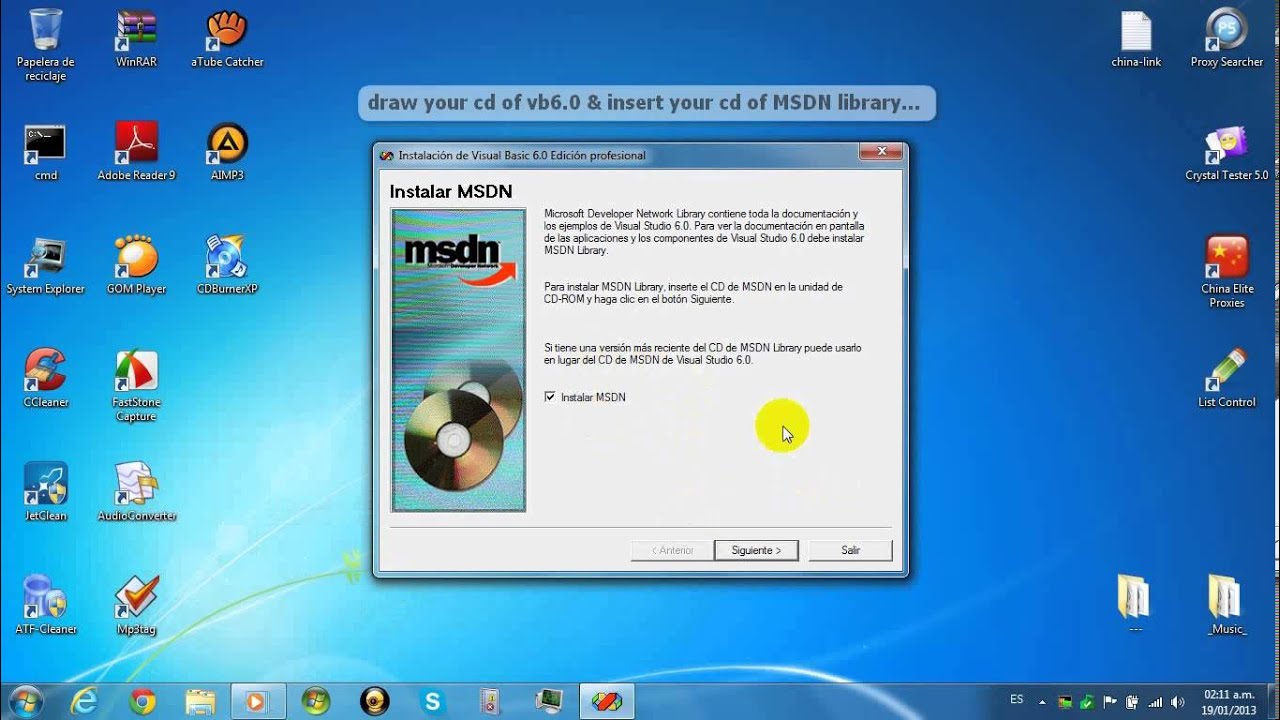This screenshot has width=1280, height=720.
Task: Open Skype from the taskbar
Action: click(x=433, y=702)
